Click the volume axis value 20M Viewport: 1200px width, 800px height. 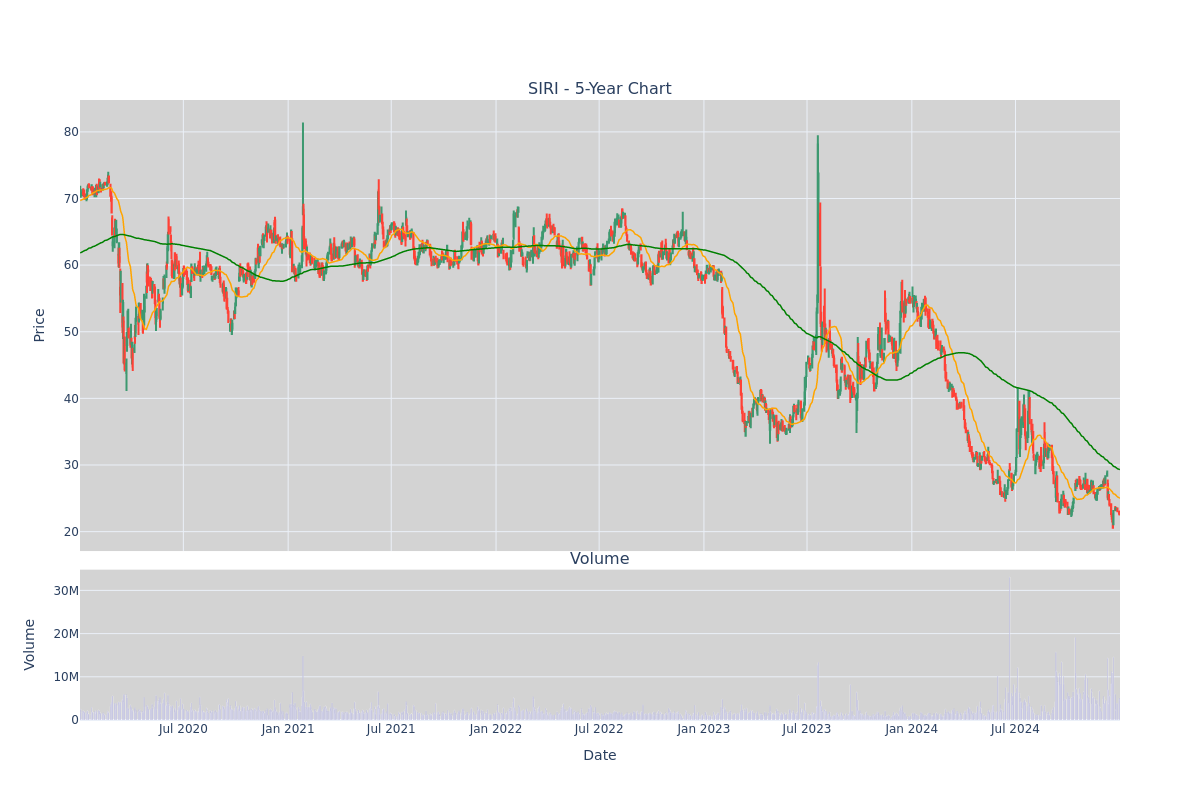point(66,634)
